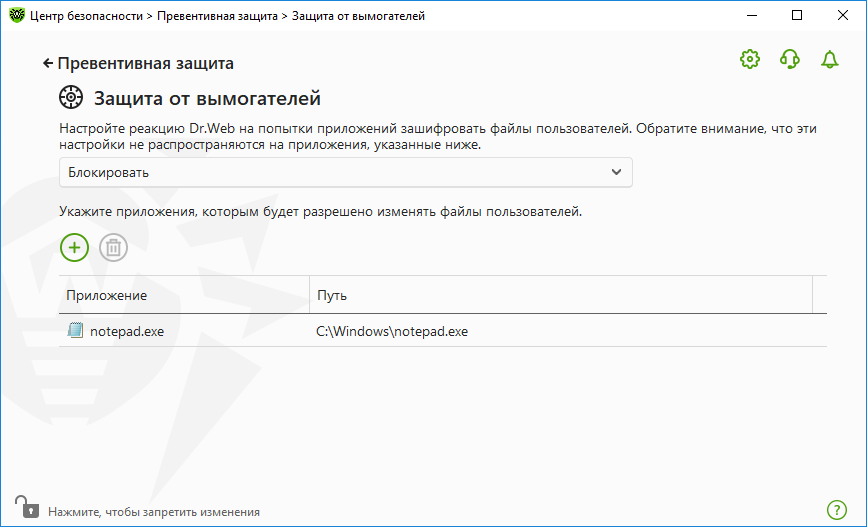867x527 pixels.
Task: Sort by Приложение column header
Action: pos(184,295)
